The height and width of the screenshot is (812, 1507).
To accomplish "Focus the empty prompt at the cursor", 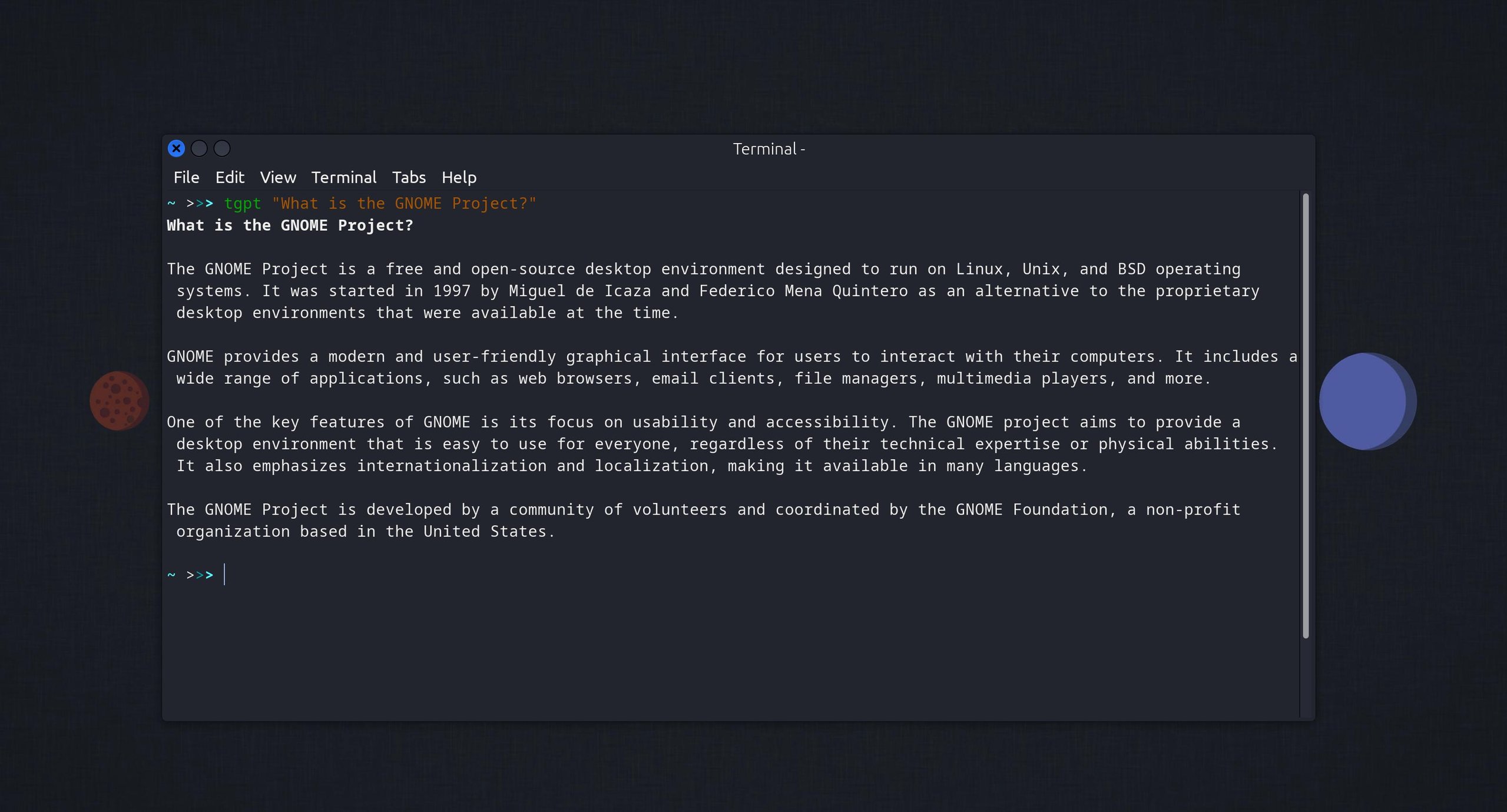I will click(225, 575).
